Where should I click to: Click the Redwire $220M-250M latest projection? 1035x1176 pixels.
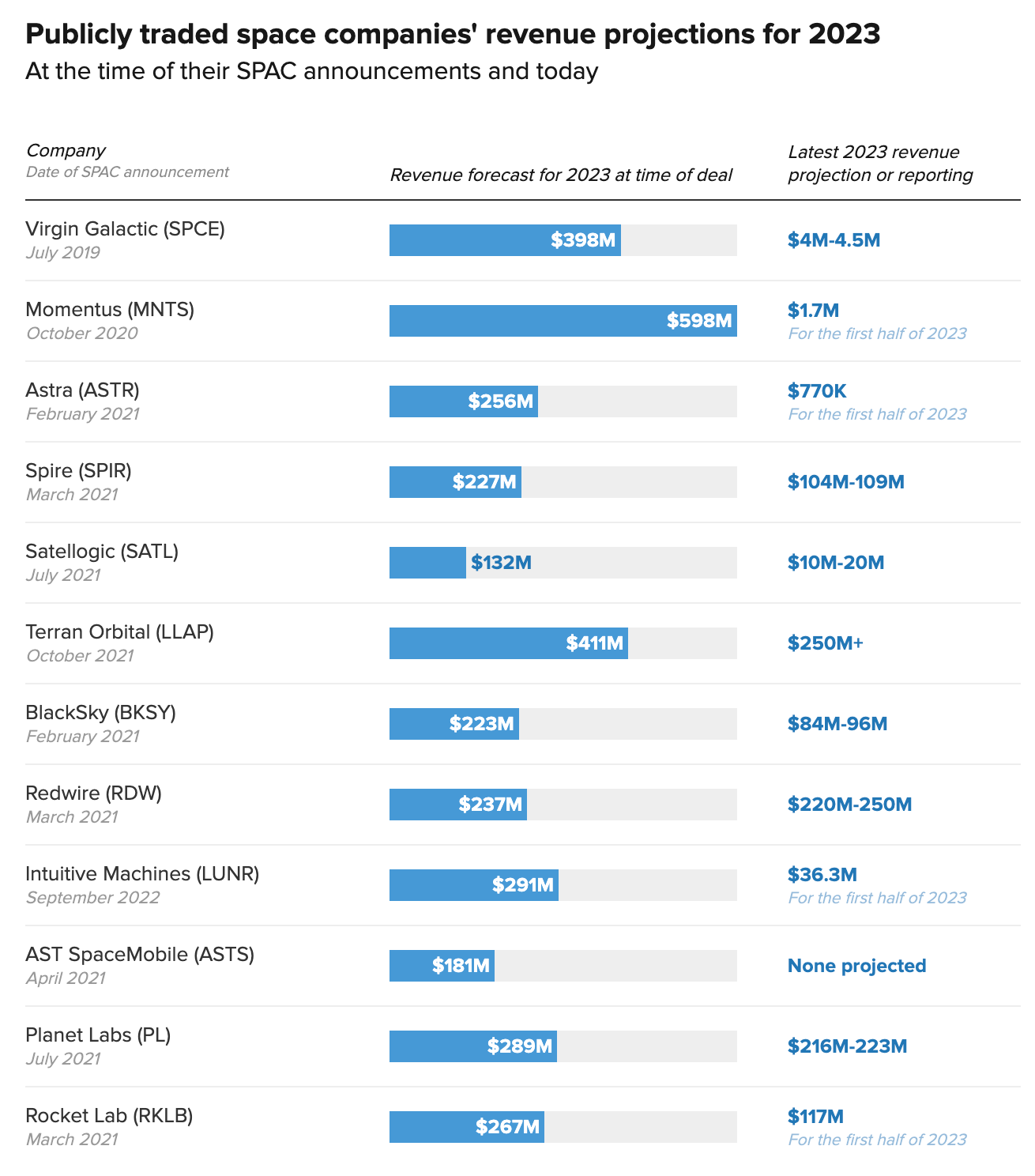(x=849, y=805)
